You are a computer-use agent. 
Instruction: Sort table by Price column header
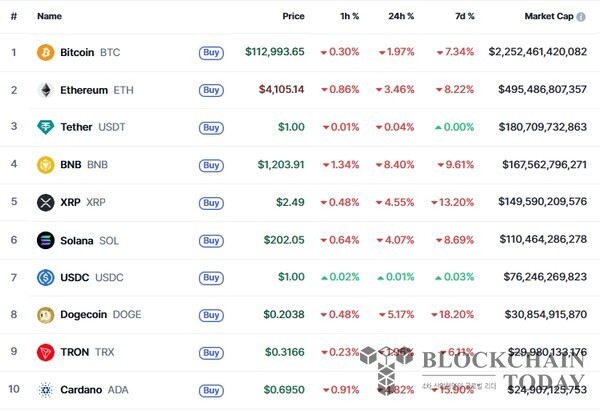pyautogui.click(x=293, y=16)
